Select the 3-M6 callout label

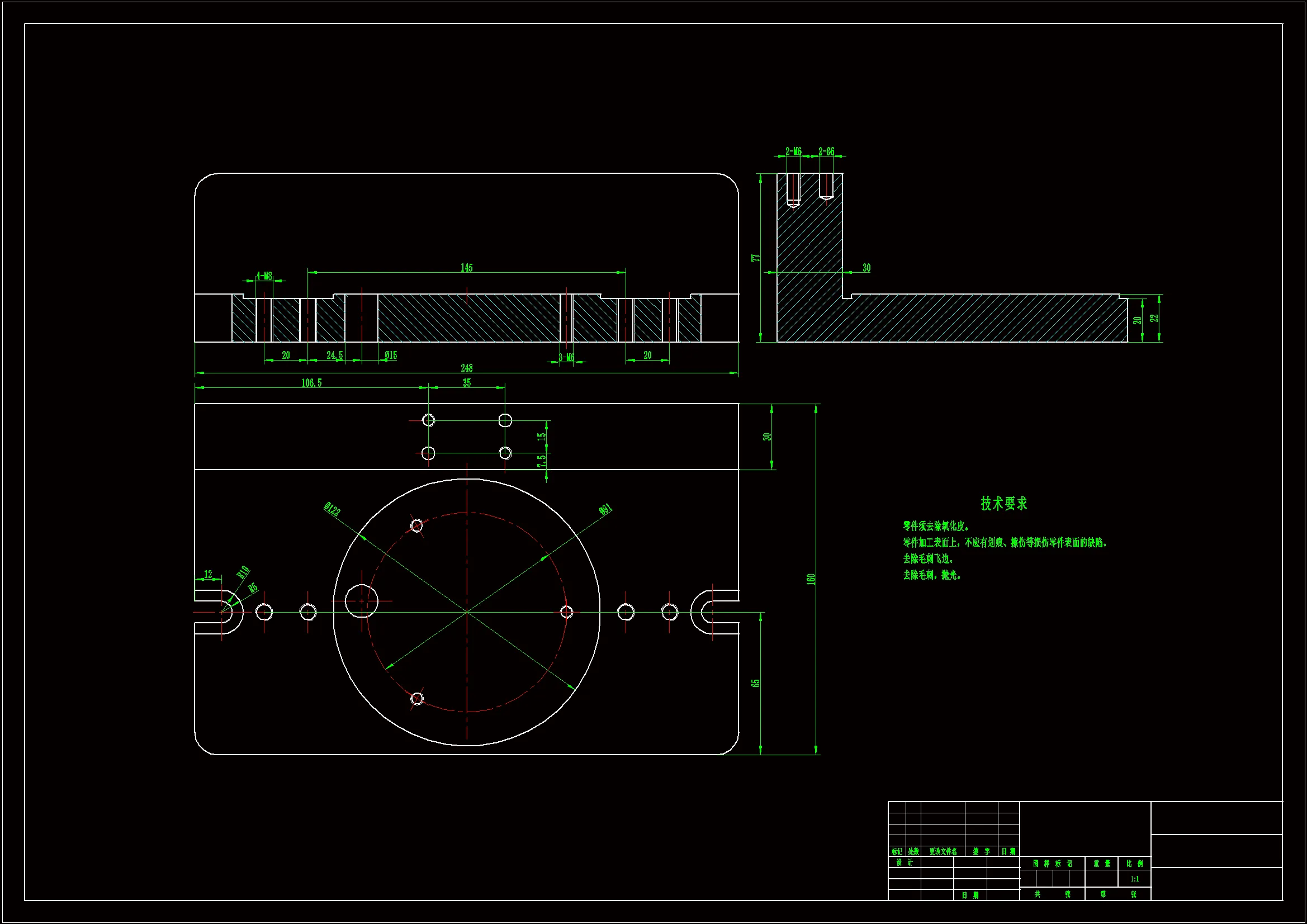pos(566,358)
